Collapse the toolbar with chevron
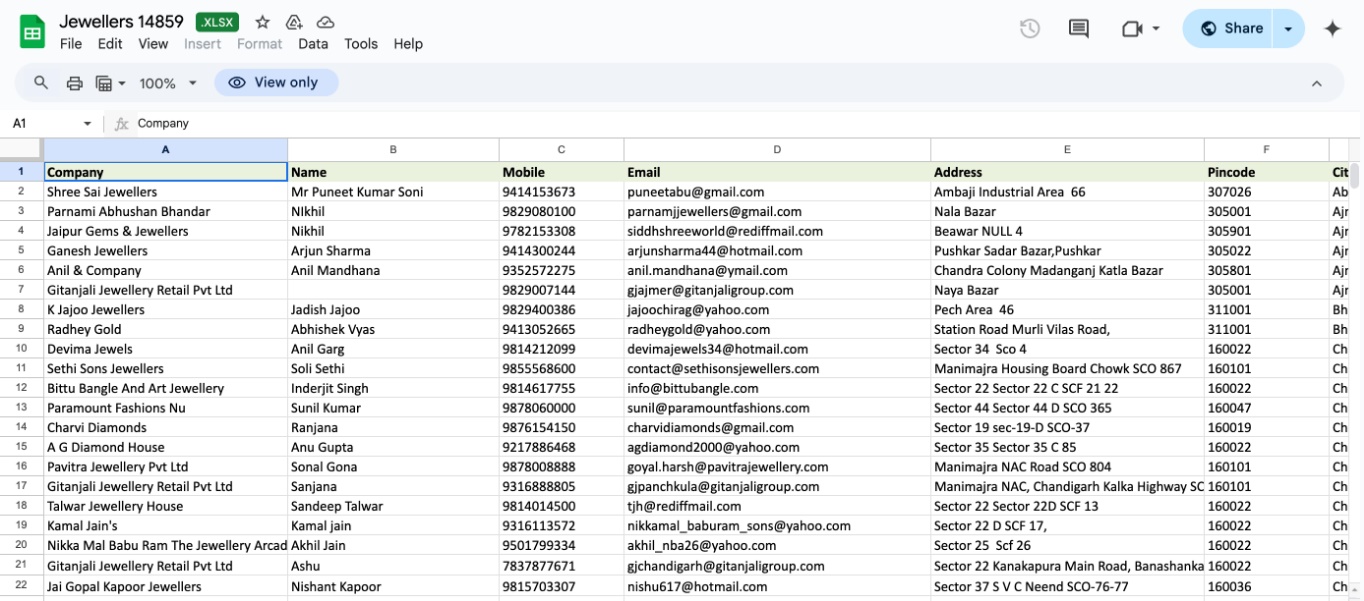This screenshot has height=601, width=1364. pyautogui.click(x=1317, y=83)
